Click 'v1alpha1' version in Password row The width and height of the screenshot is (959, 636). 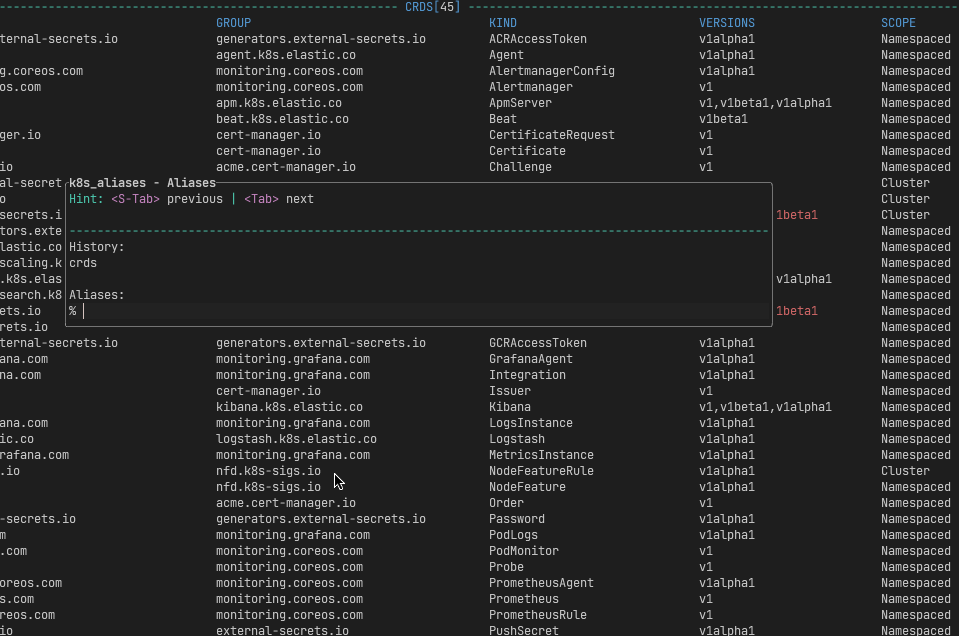point(727,519)
